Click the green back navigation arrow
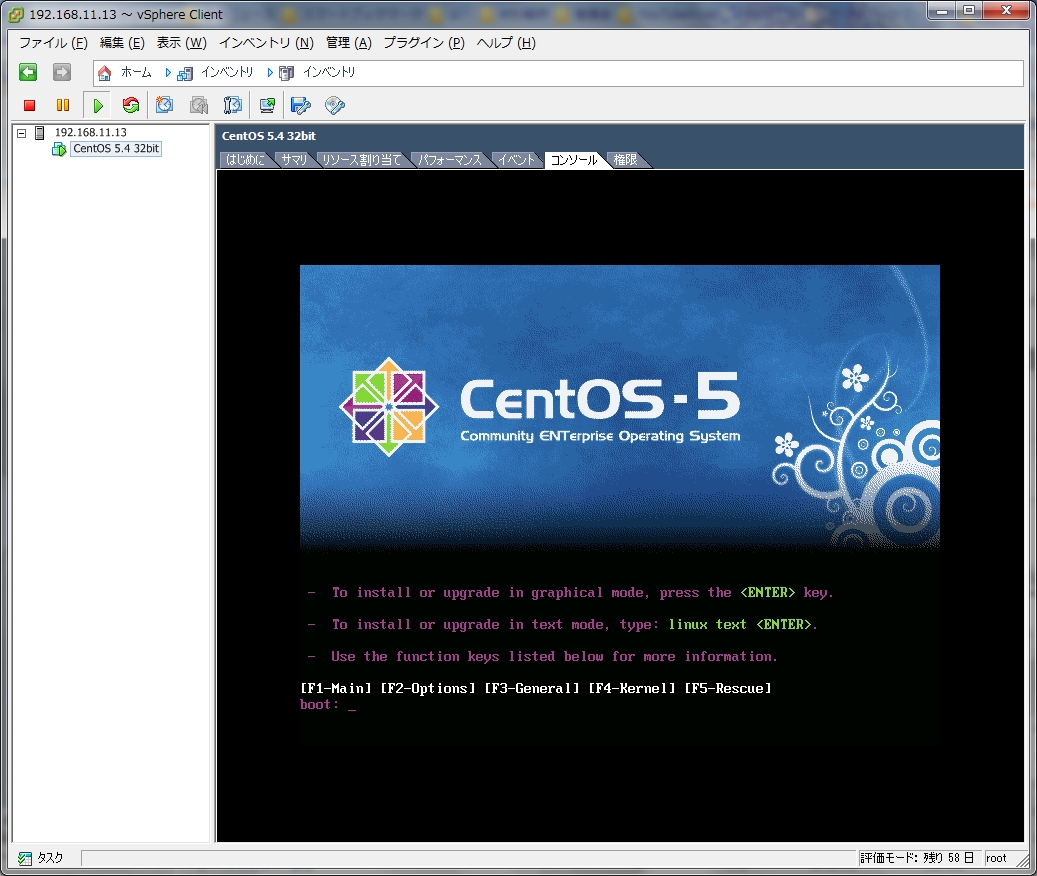The image size is (1037, 876). point(28,72)
